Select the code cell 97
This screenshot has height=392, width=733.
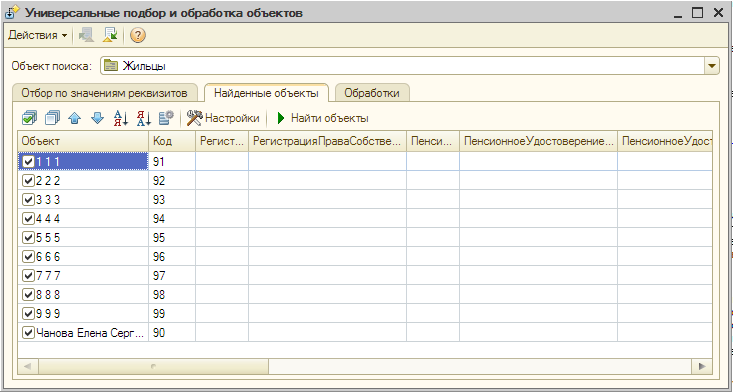tap(172, 276)
